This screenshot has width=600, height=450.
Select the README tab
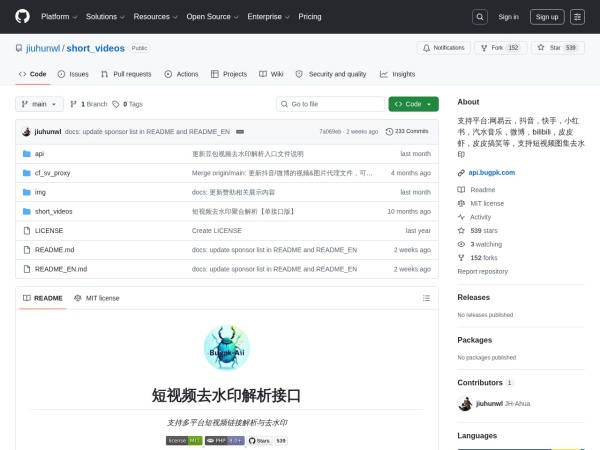click(x=42, y=298)
